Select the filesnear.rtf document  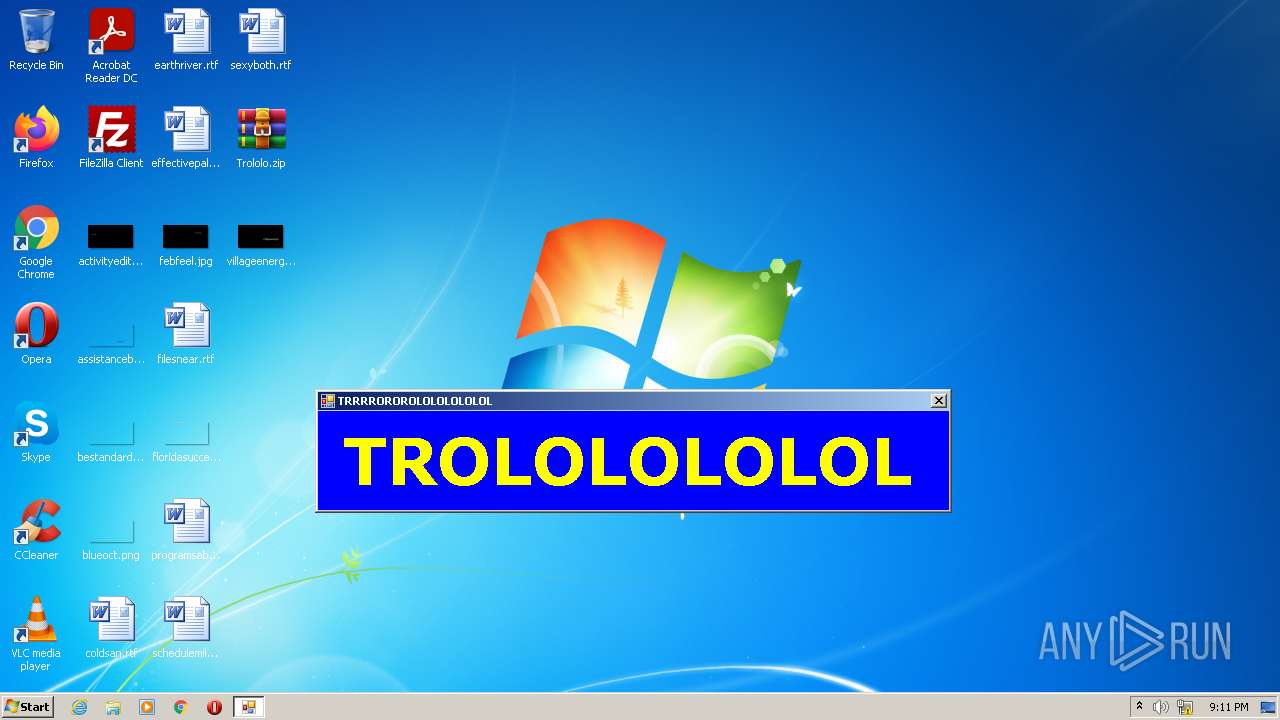[x=186, y=334]
